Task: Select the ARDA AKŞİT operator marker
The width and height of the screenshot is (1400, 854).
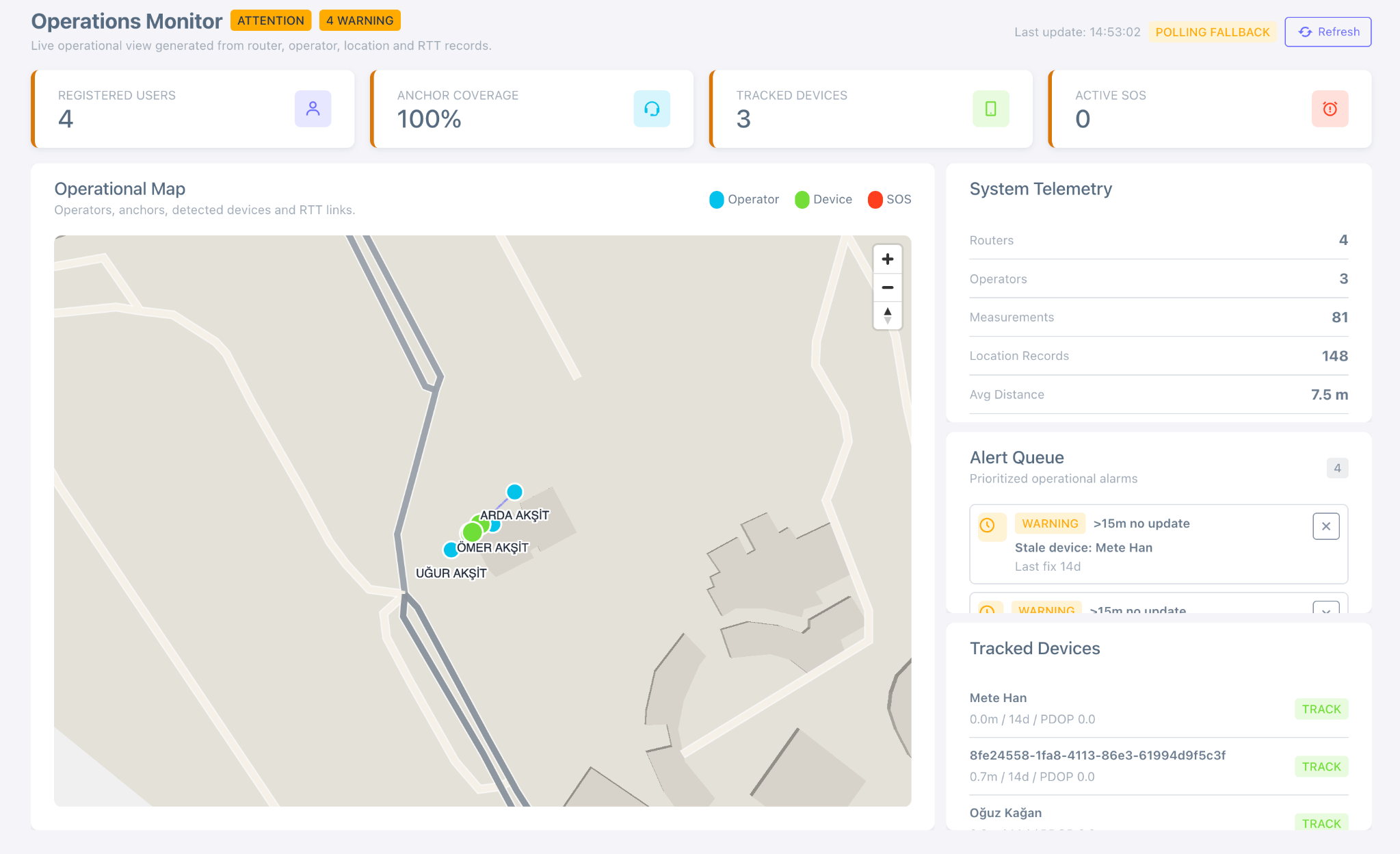Action: (x=514, y=492)
